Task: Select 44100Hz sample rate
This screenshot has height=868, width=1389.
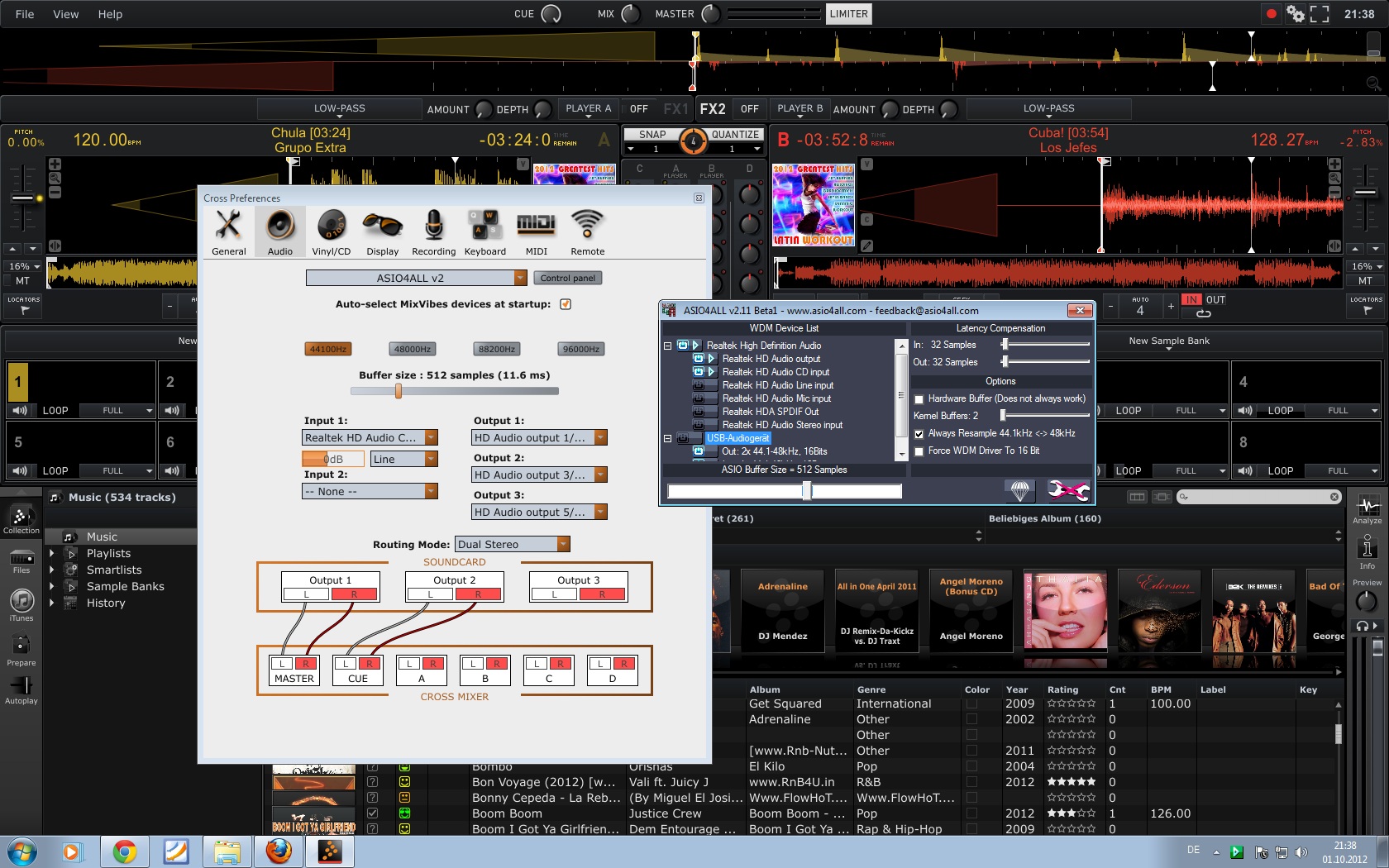Action: (x=328, y=349)
